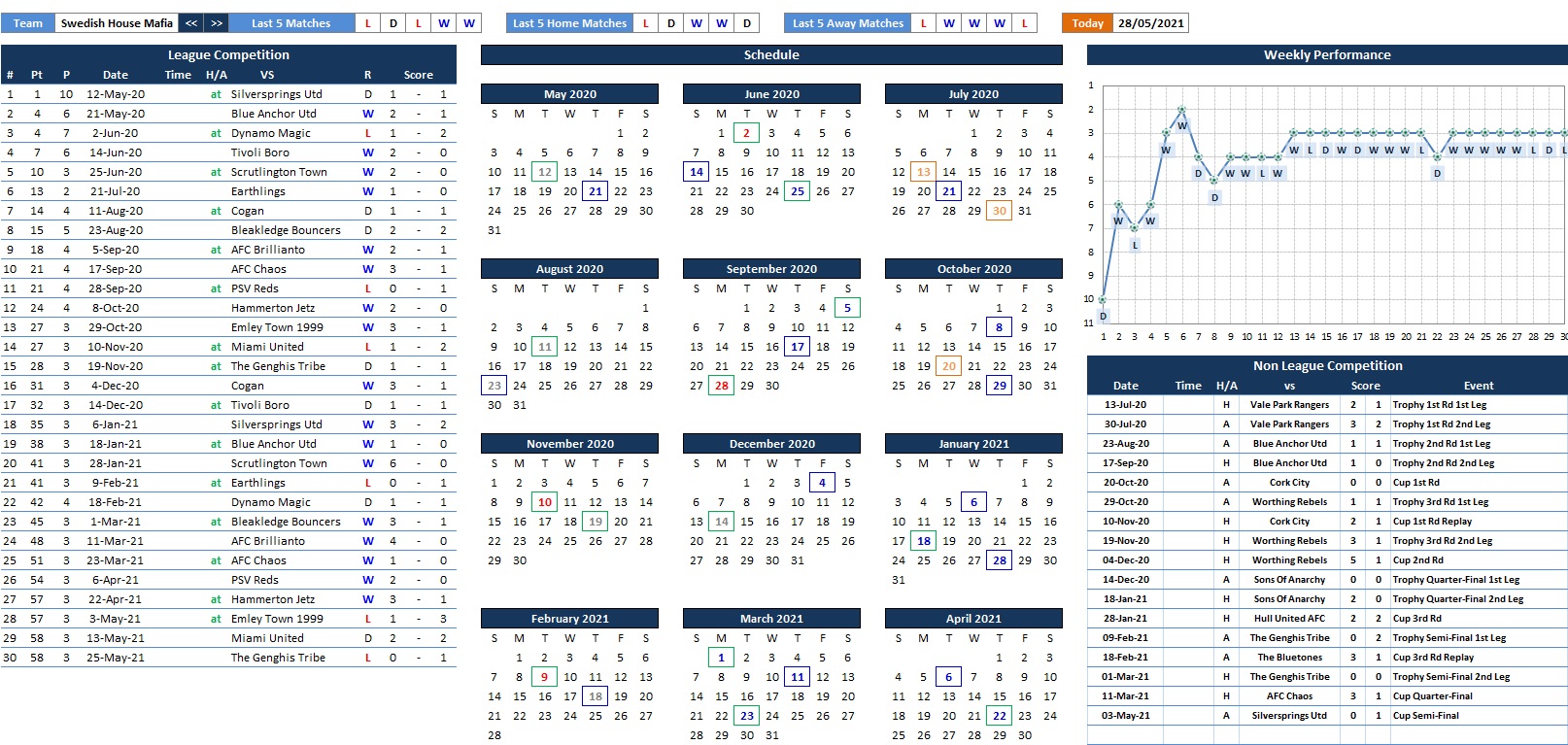This screenshot has width=1568, height=745.
Task: Click orange-boxed date 30 in July 2020
Action: 999,211
